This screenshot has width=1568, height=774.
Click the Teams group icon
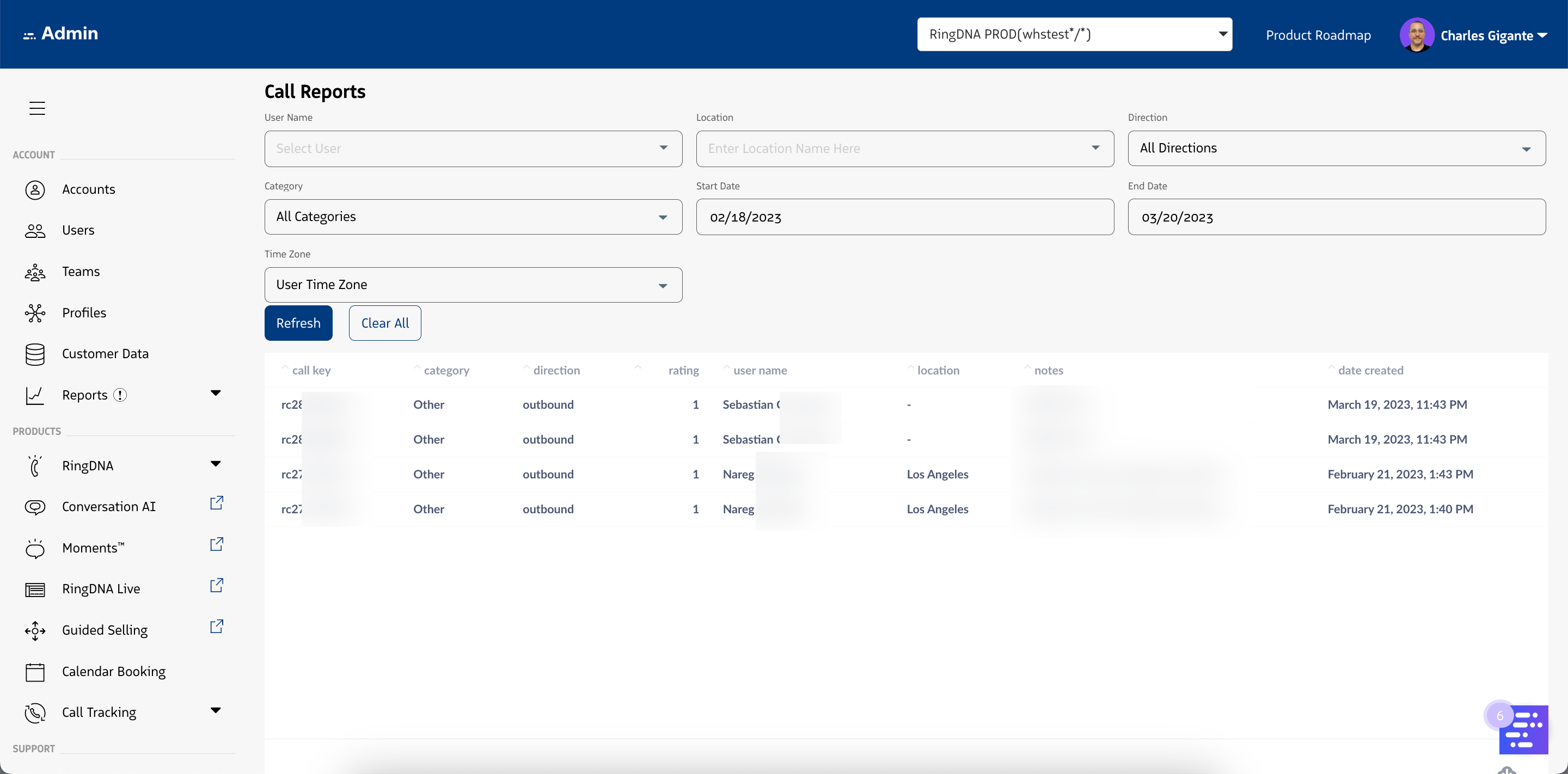(x=35, y=272)
